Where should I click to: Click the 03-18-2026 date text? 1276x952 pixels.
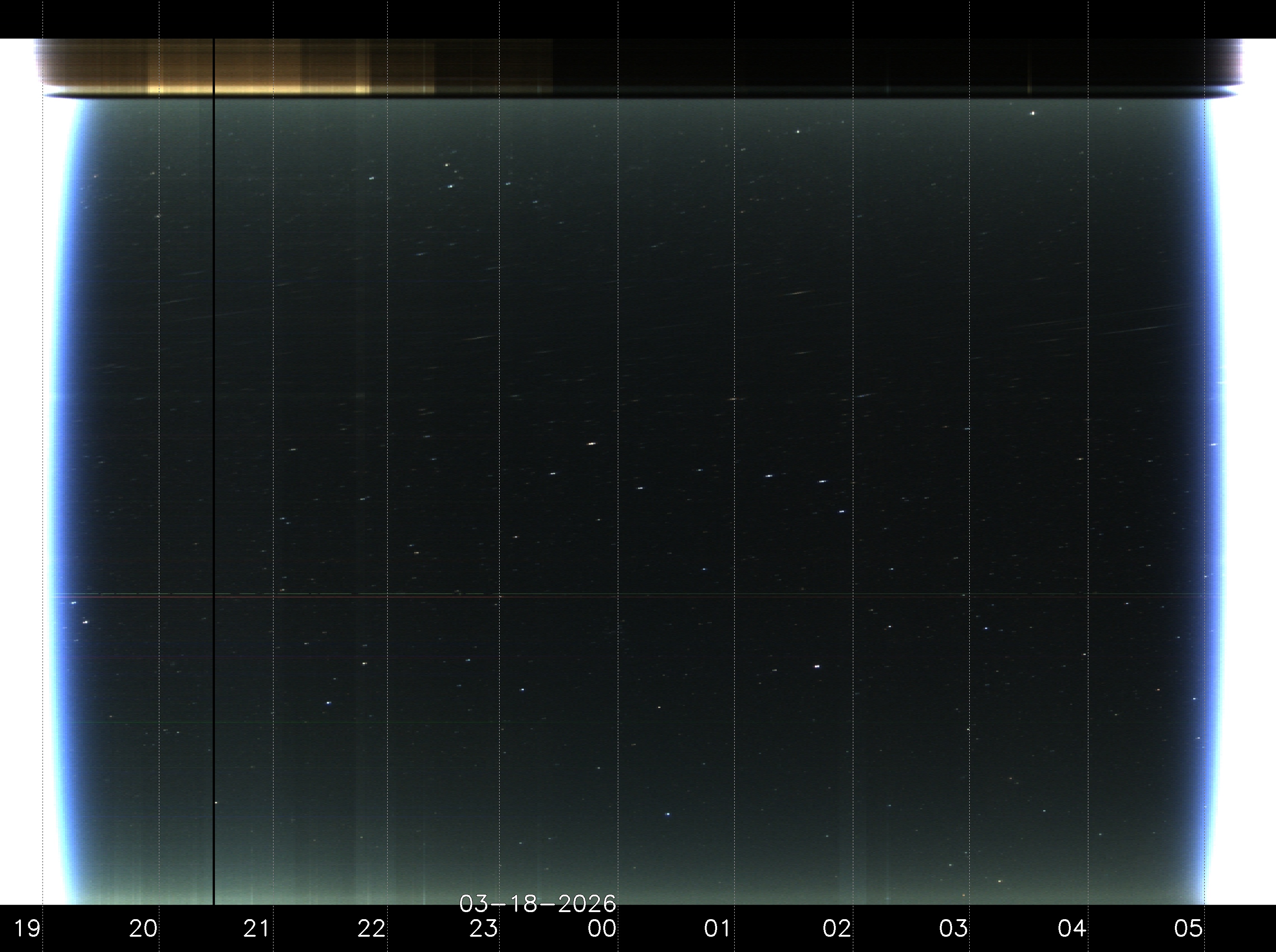click(537, 904)
